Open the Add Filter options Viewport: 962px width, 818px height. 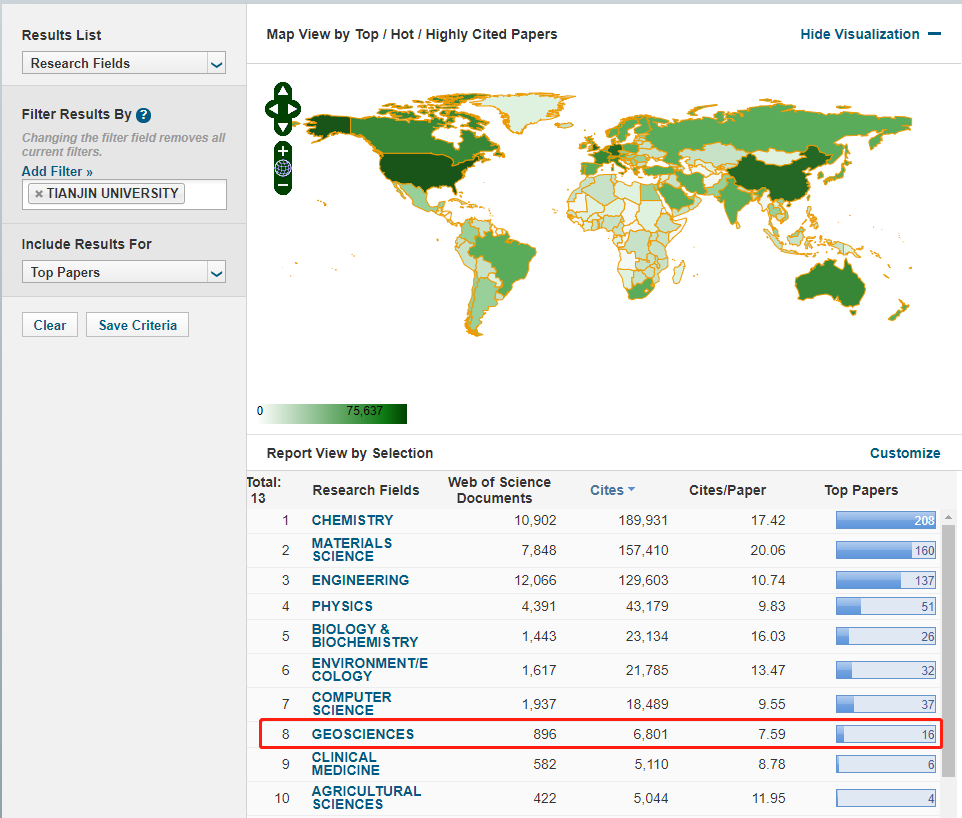(57, 172)
